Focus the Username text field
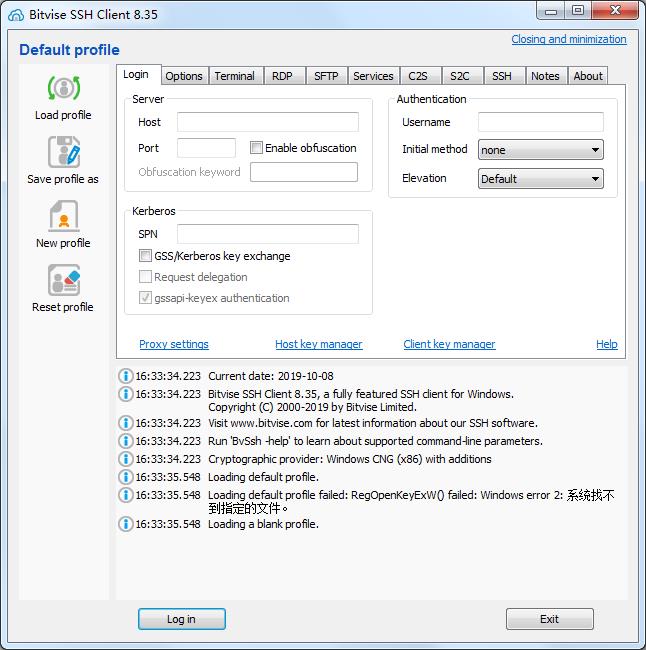 [x=540, y=122]
